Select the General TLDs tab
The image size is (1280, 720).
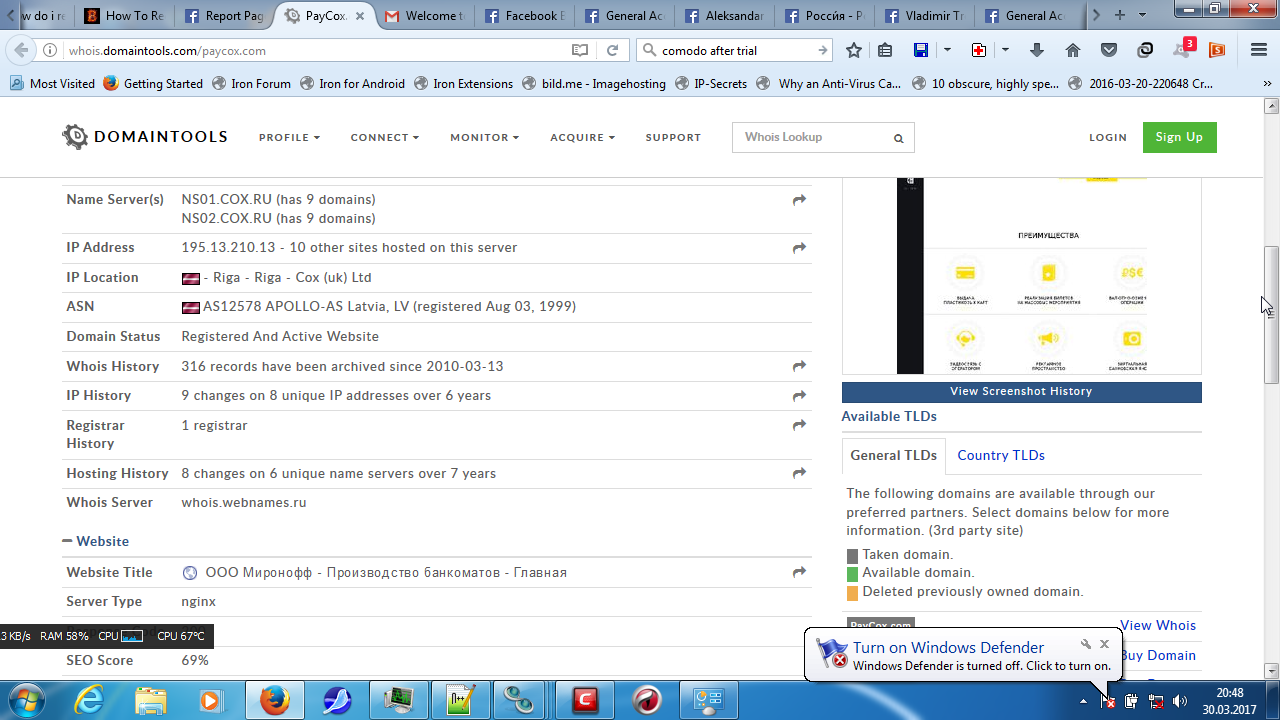point(894,455)
